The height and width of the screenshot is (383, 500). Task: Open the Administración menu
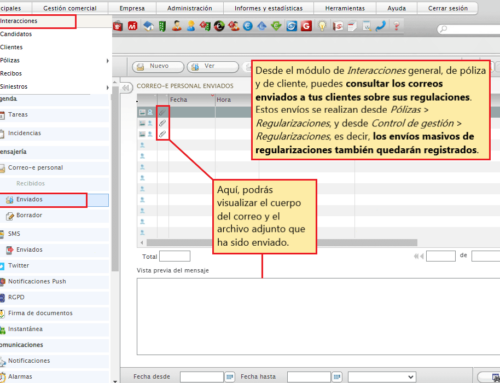[190, 8]
